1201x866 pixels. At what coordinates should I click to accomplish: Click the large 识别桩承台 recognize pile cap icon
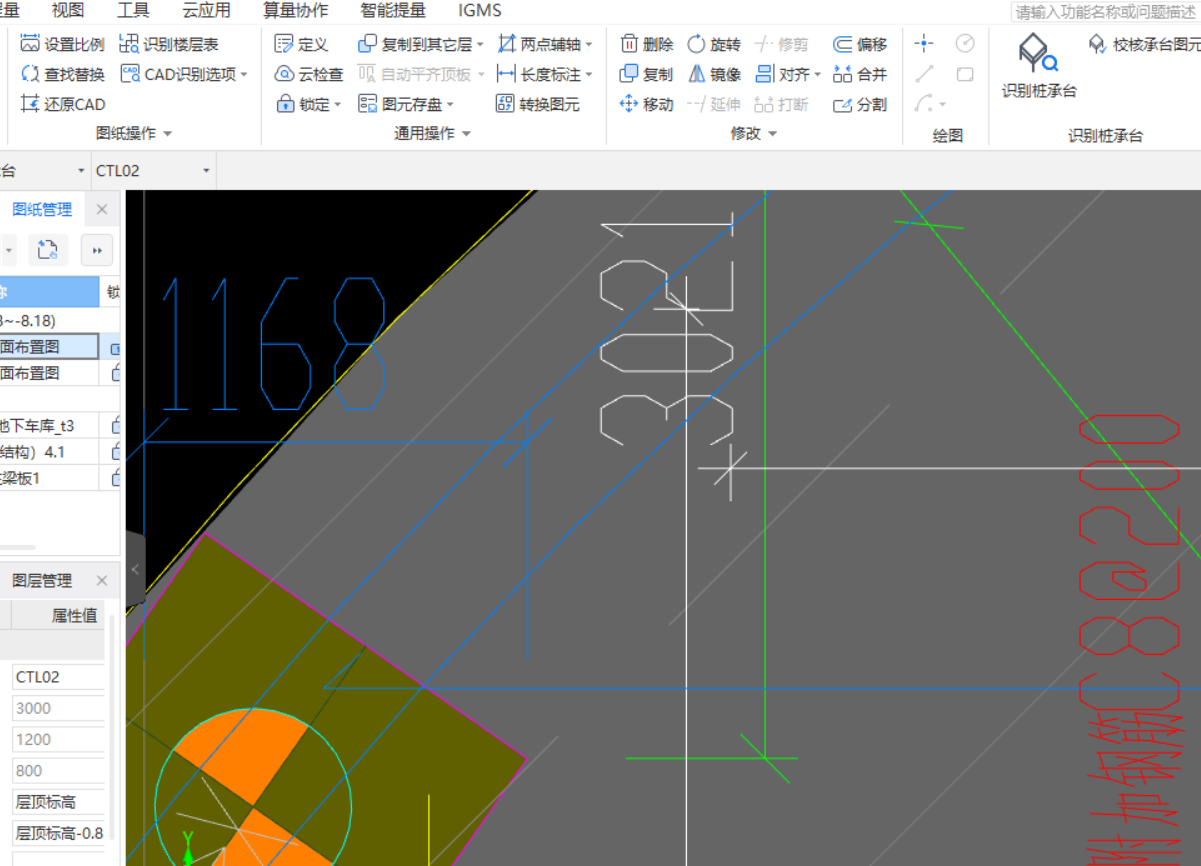pos(1039,65)
